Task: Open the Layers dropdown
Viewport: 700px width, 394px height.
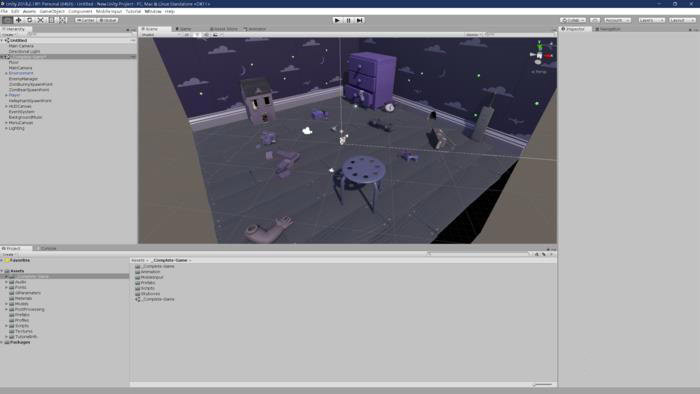Action: click(x=651, y=20)
